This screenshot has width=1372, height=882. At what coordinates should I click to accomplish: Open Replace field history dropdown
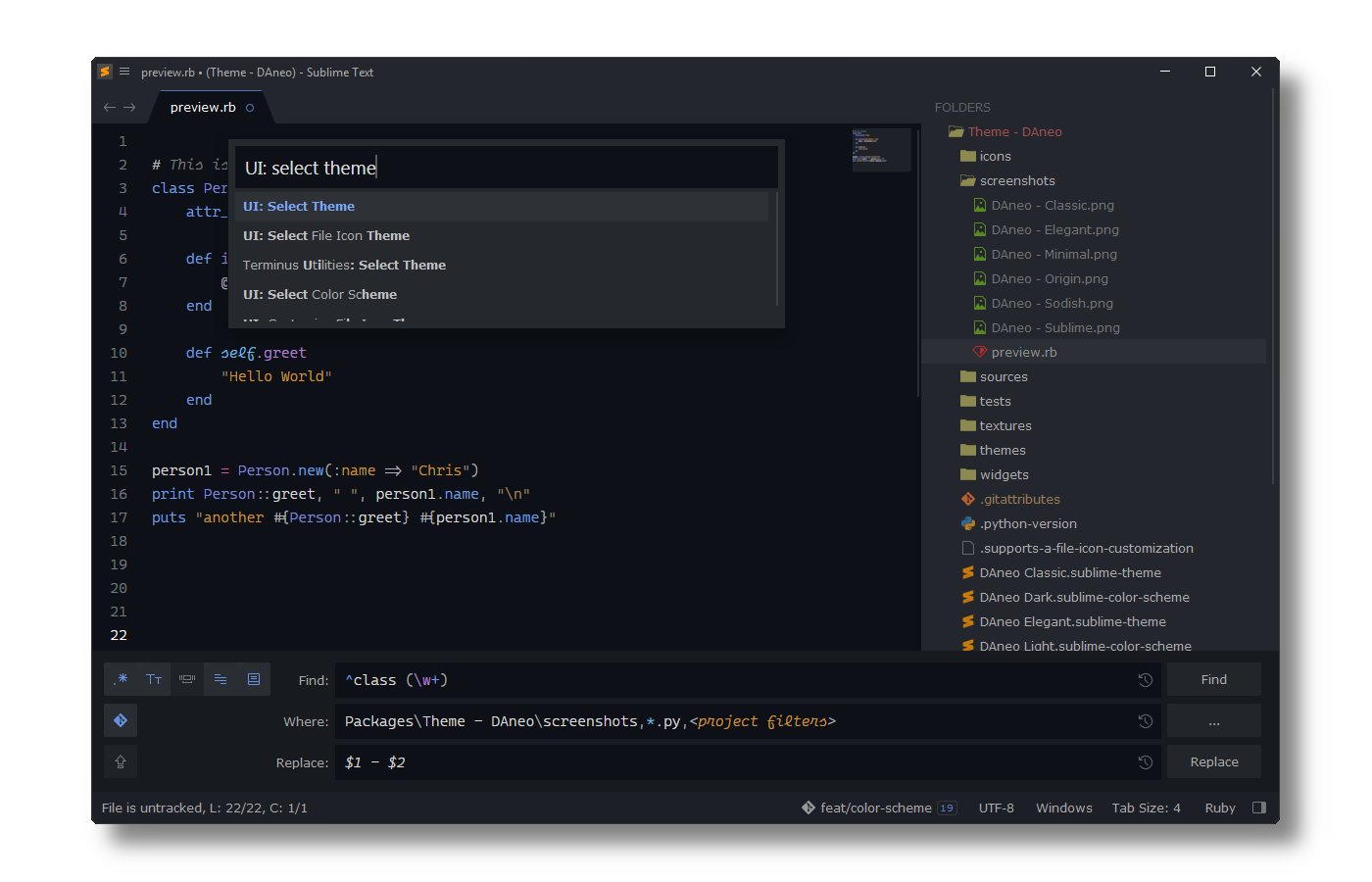point(1145,762)
